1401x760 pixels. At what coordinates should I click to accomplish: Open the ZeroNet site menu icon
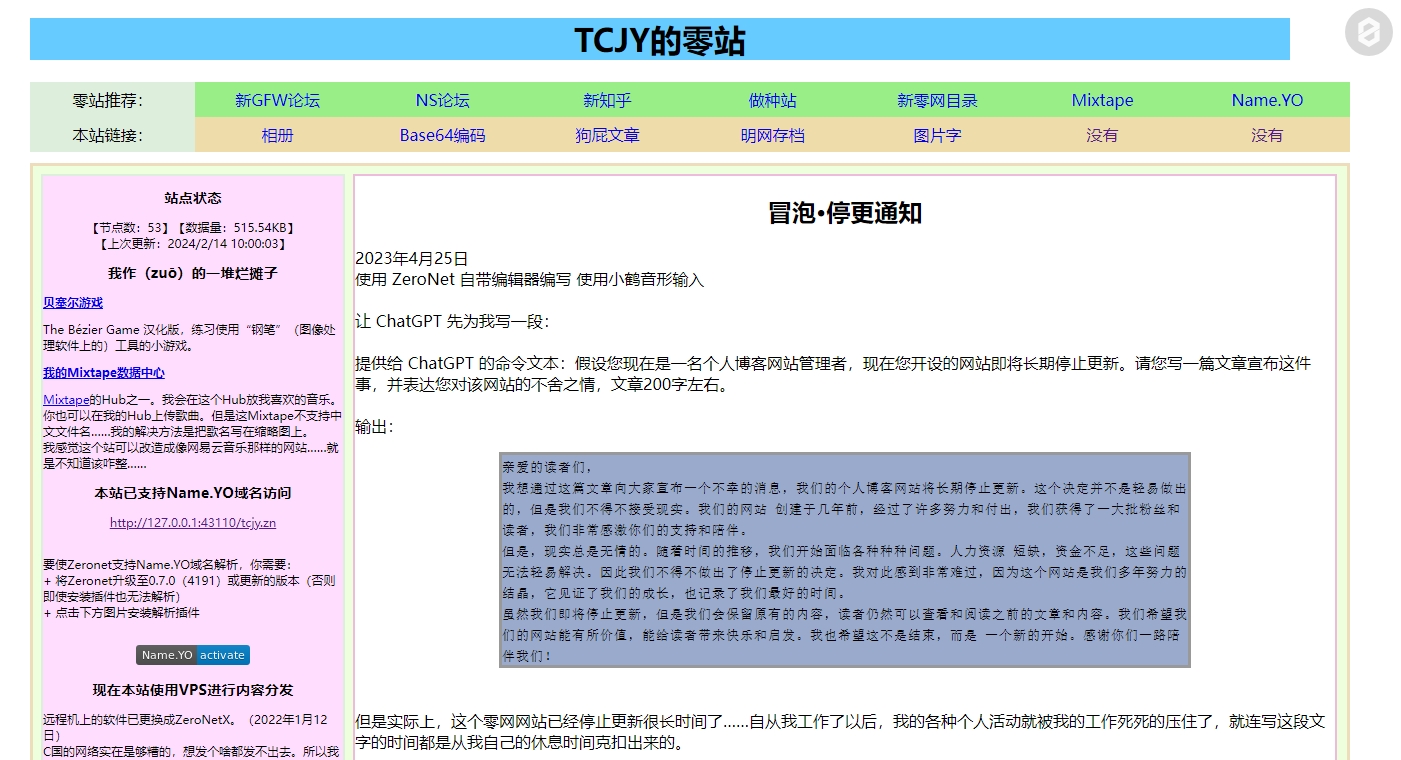pos(1369,33)
